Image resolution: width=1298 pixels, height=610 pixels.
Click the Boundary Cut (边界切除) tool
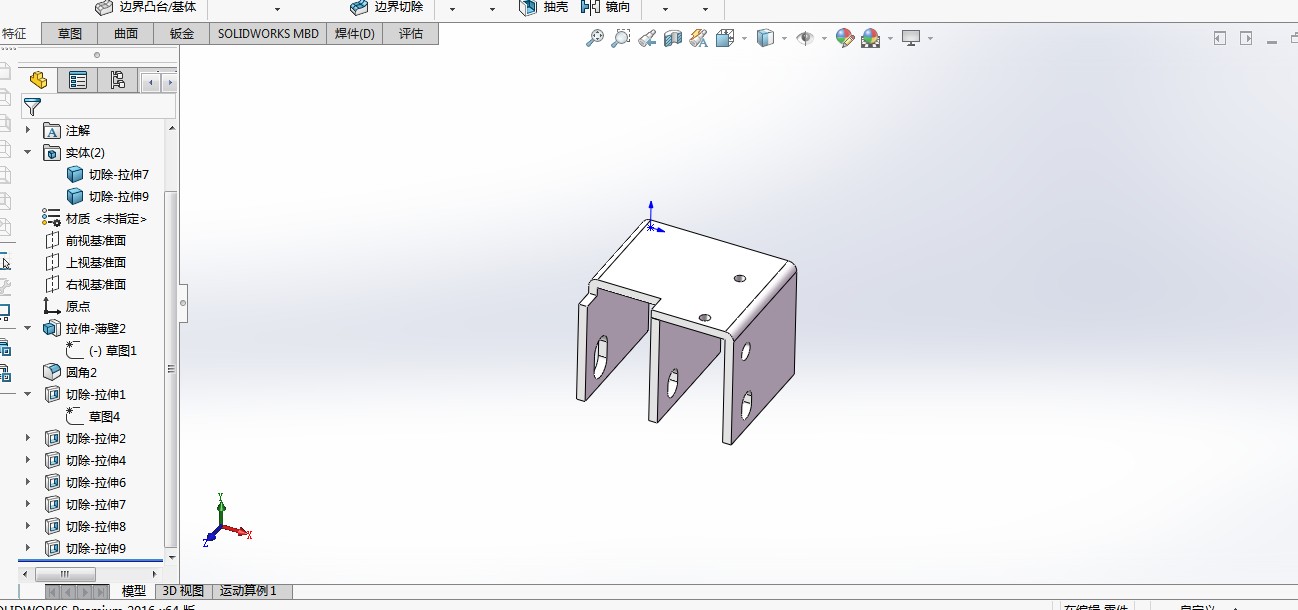tap(387, 7)
